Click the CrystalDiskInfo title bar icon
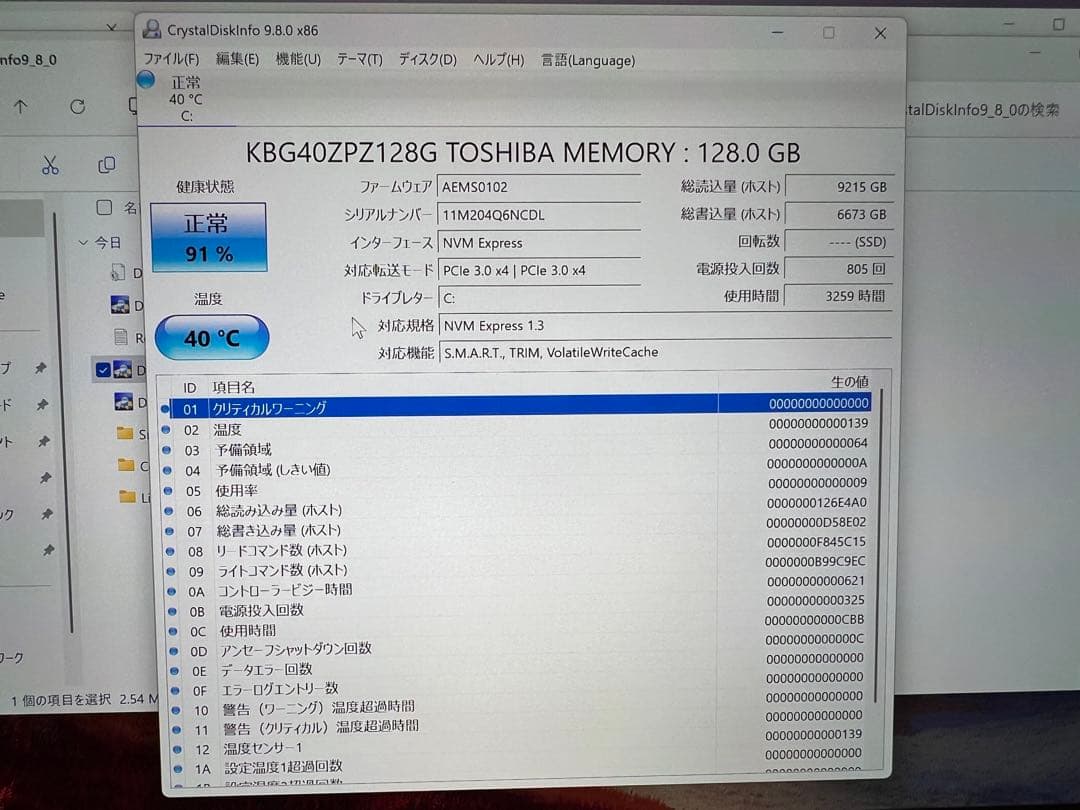Image resolution: width=1080 pixels, height=810 pixels. tap(152, 29)
